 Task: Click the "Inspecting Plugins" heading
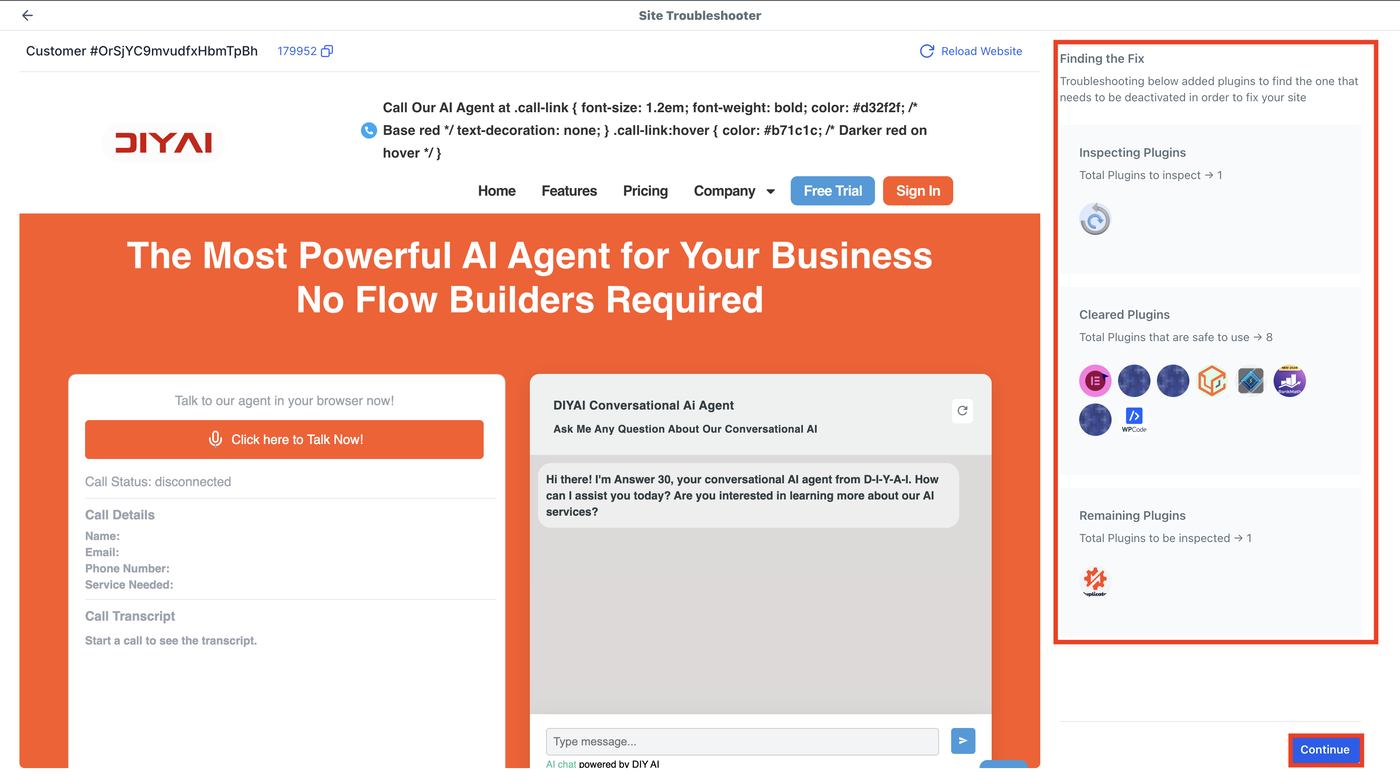[x=1132, y=153]
